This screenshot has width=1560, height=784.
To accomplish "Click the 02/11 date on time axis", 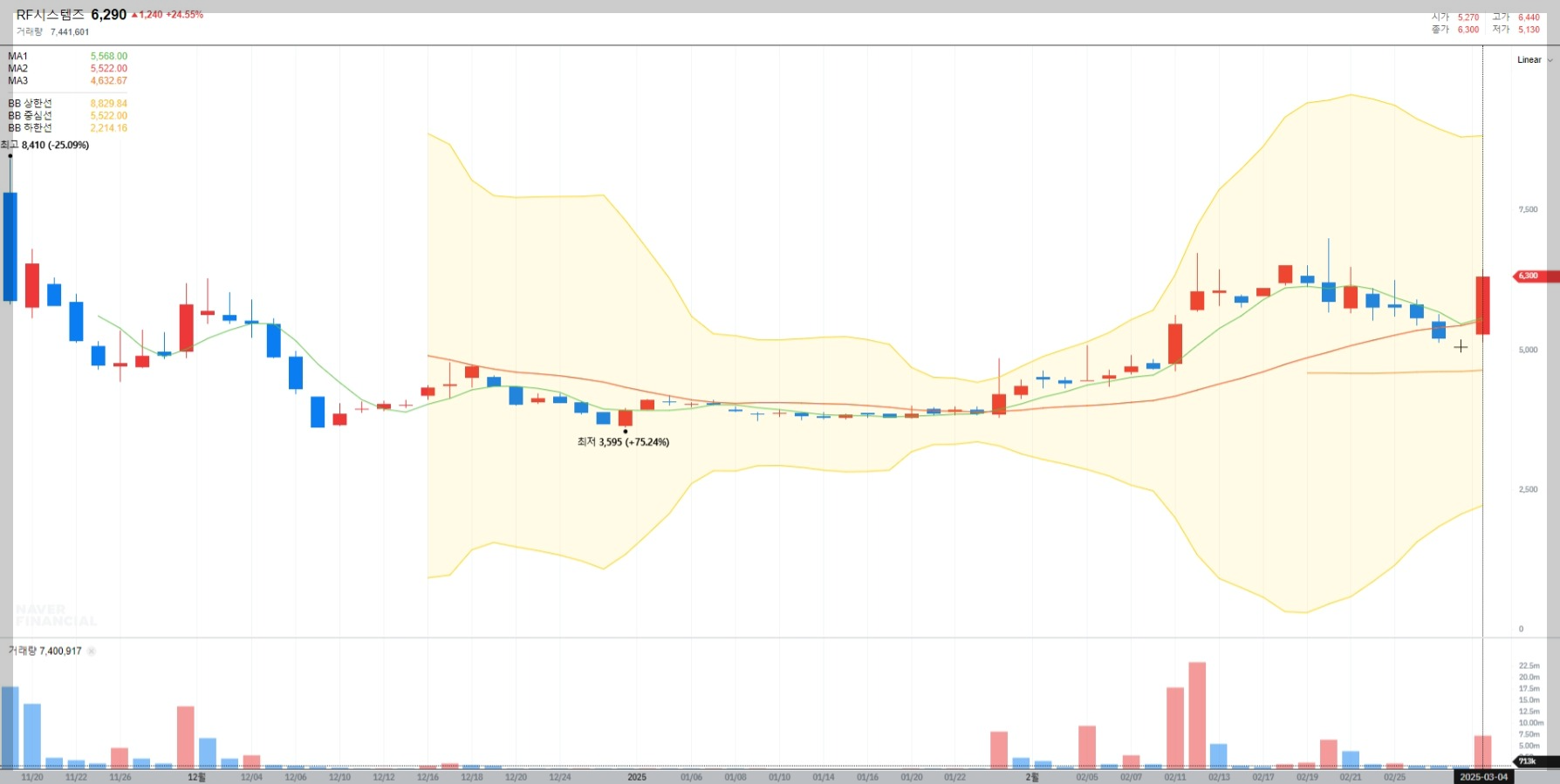I will [x=1175, y=777].
